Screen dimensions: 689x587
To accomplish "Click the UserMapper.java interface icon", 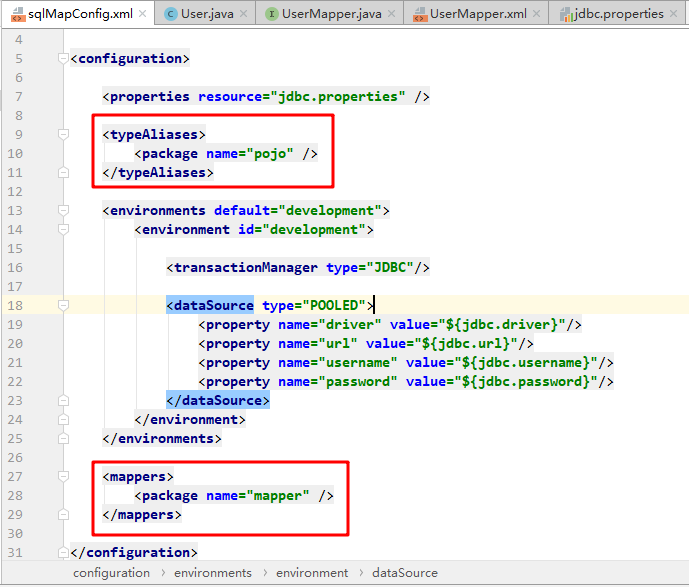I will tap(272, 14).
